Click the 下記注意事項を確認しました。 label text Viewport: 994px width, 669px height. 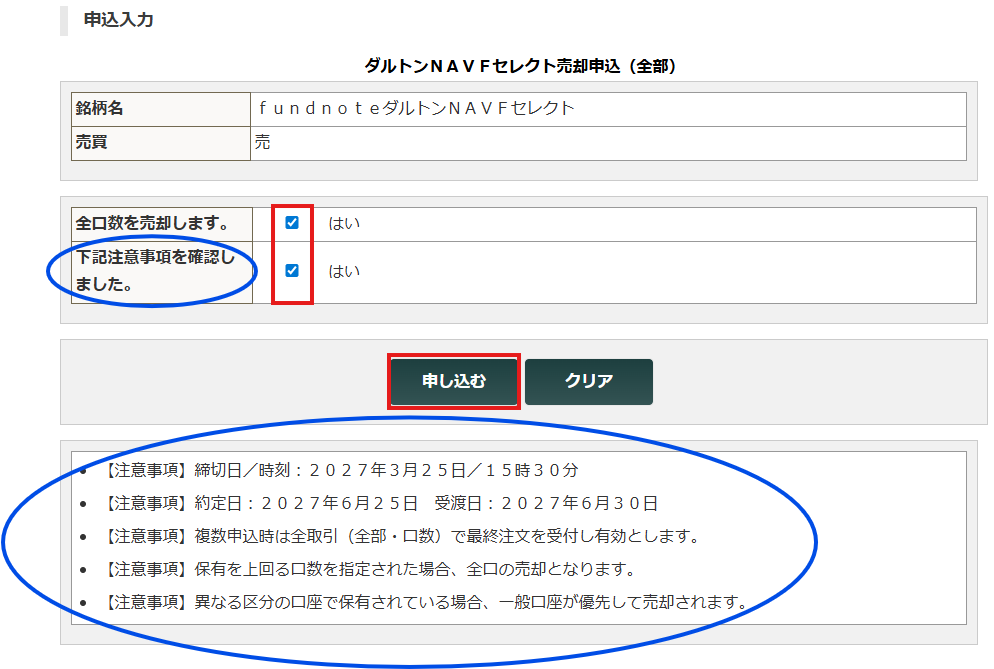tap(155, 271)
